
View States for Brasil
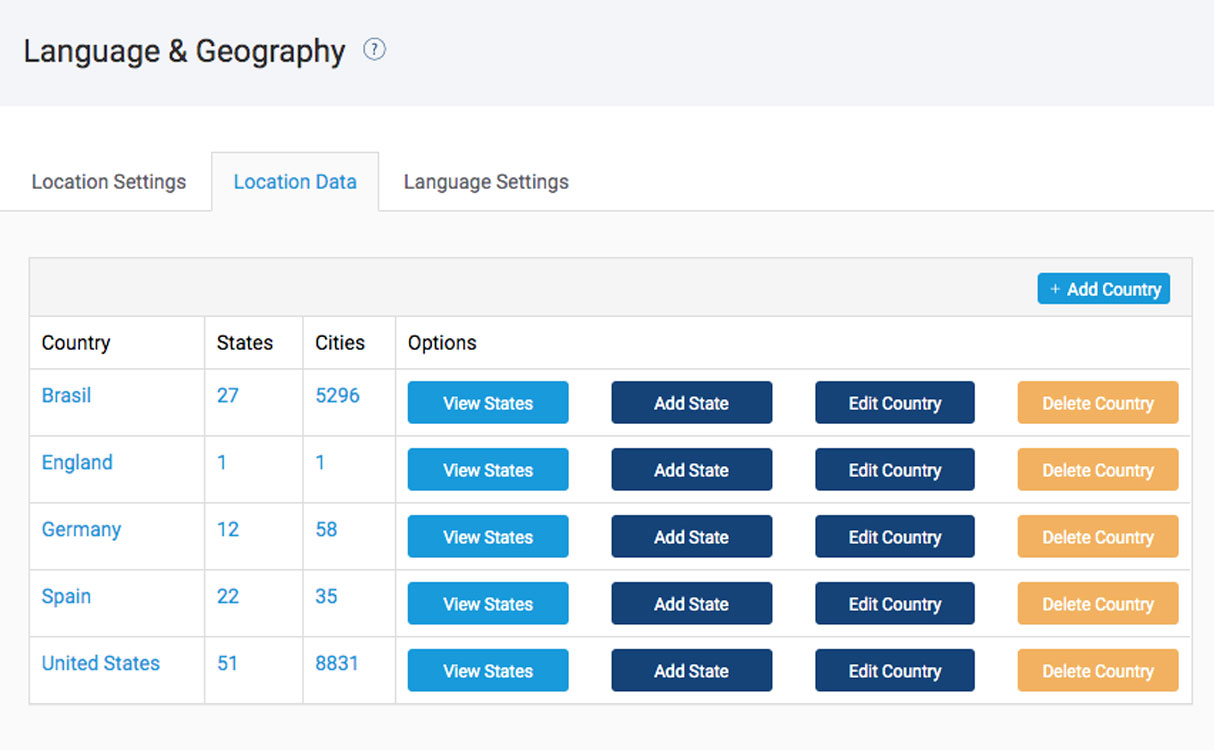click(x=488, y=403)
